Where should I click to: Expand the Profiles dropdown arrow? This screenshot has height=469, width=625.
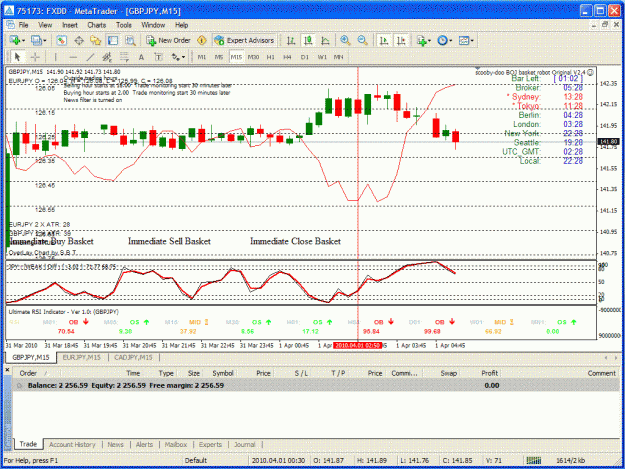[x=45, y=41]
